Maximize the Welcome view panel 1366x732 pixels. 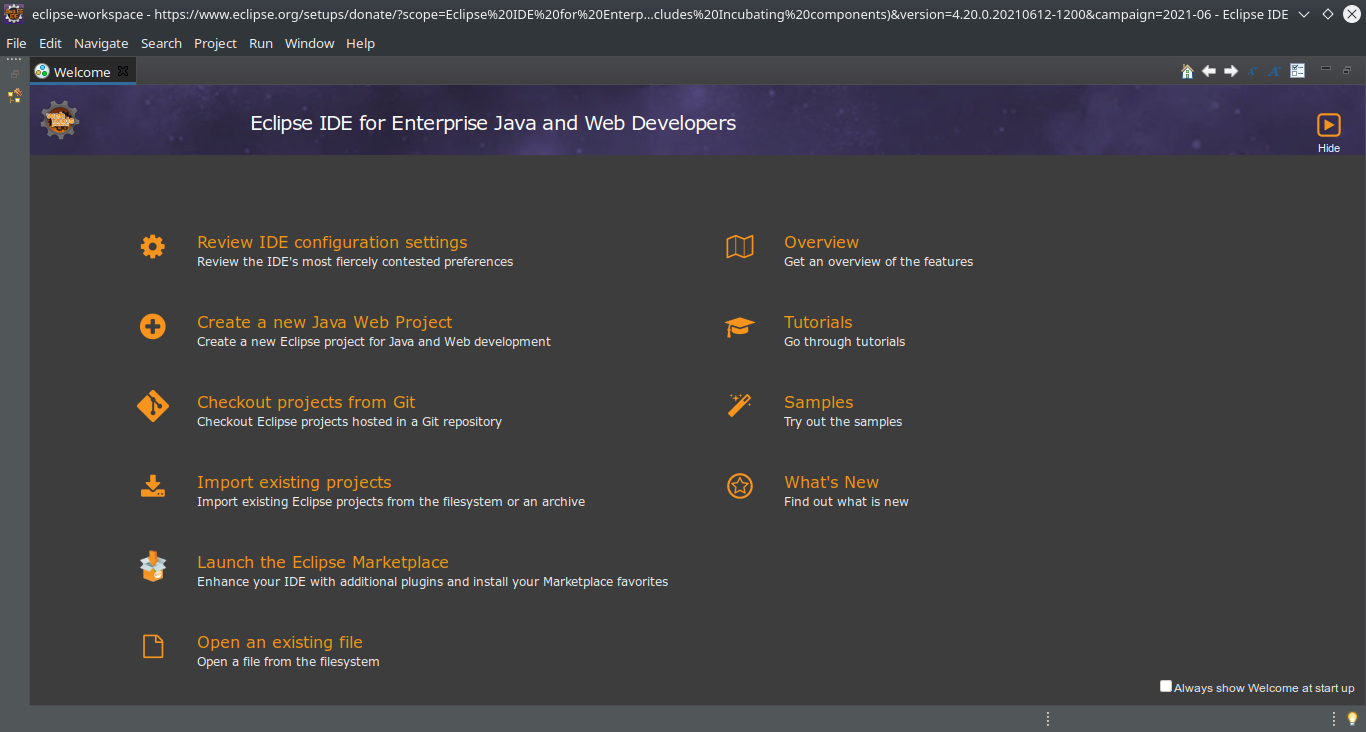1347,70
